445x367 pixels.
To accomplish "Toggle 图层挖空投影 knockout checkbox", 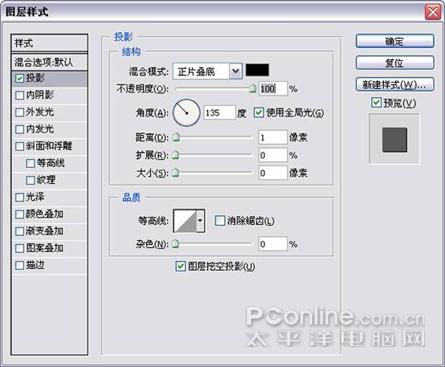I will pyautogui.click(x=180, y=266).
